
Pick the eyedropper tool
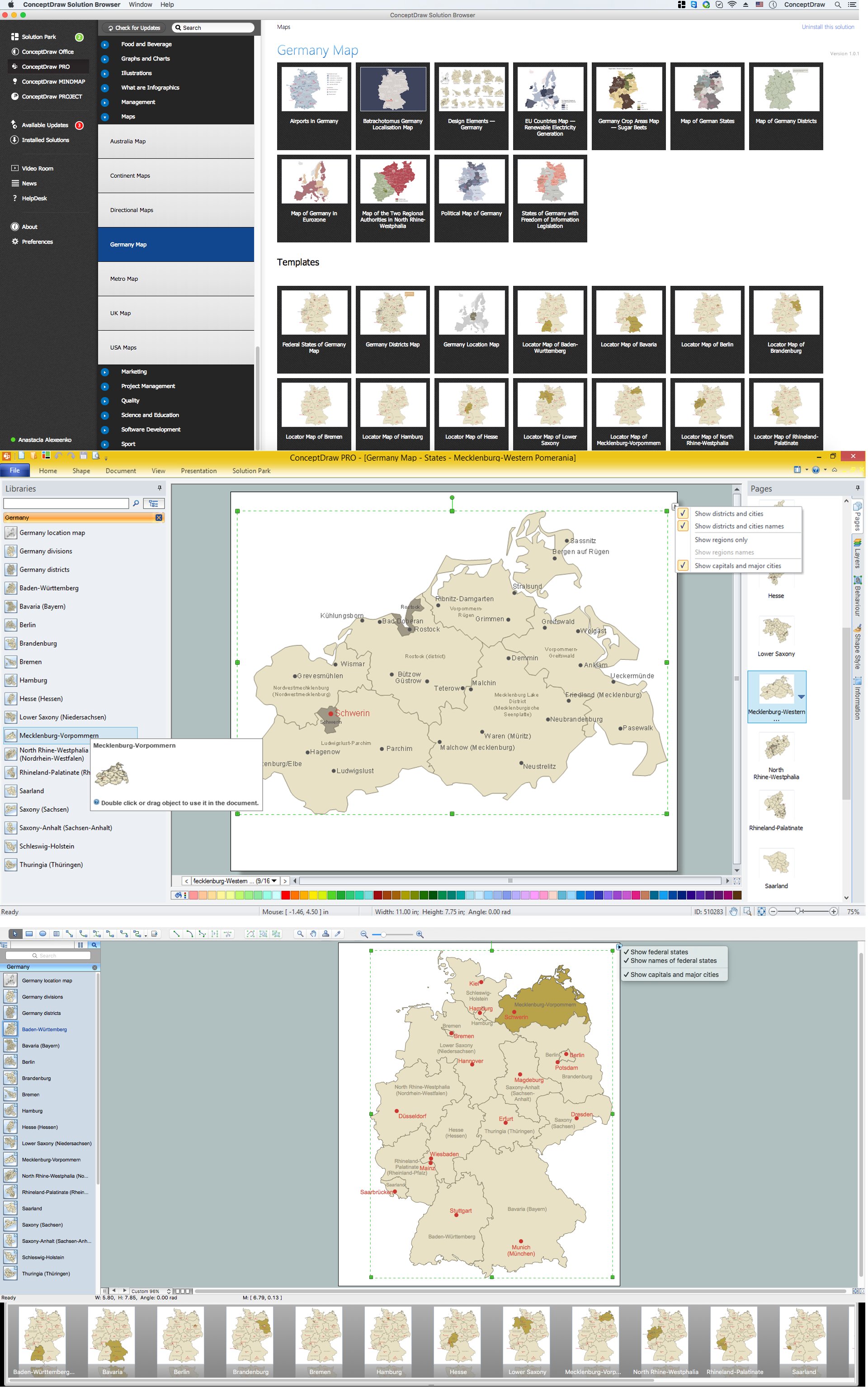click(338, 933)
